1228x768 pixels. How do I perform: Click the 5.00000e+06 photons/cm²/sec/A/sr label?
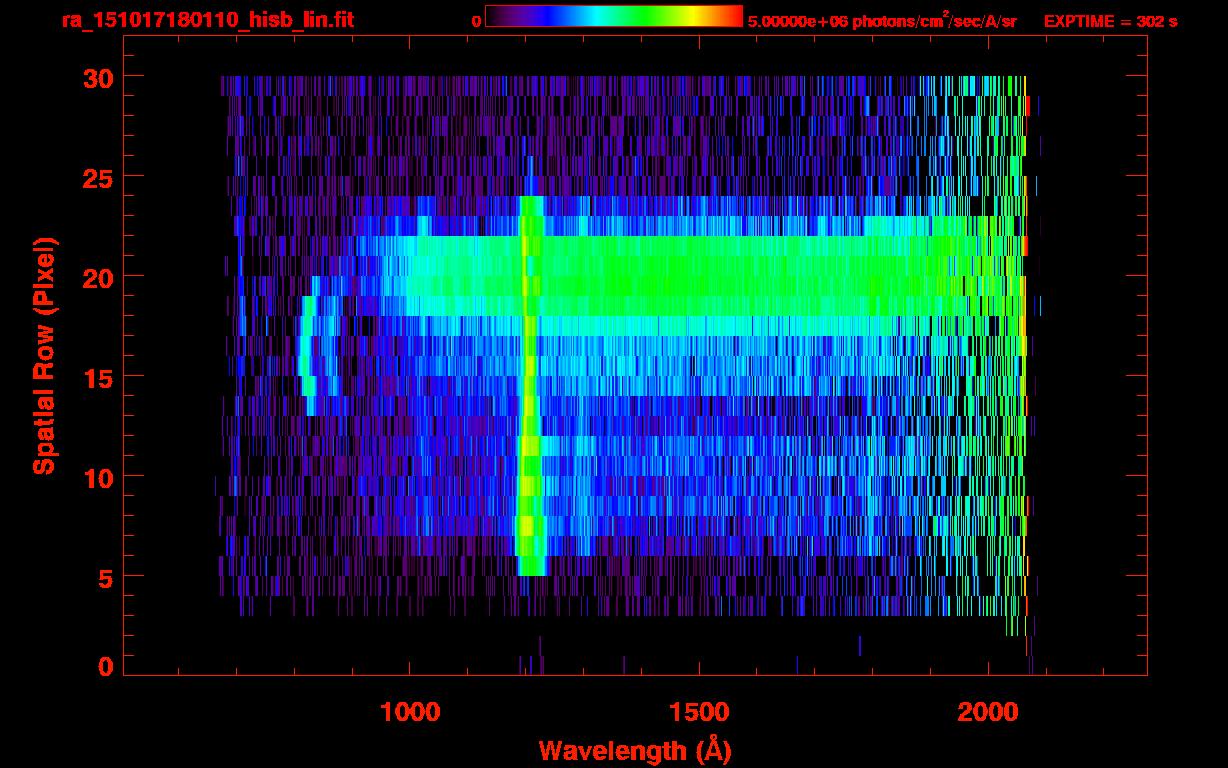pos(882,20)
